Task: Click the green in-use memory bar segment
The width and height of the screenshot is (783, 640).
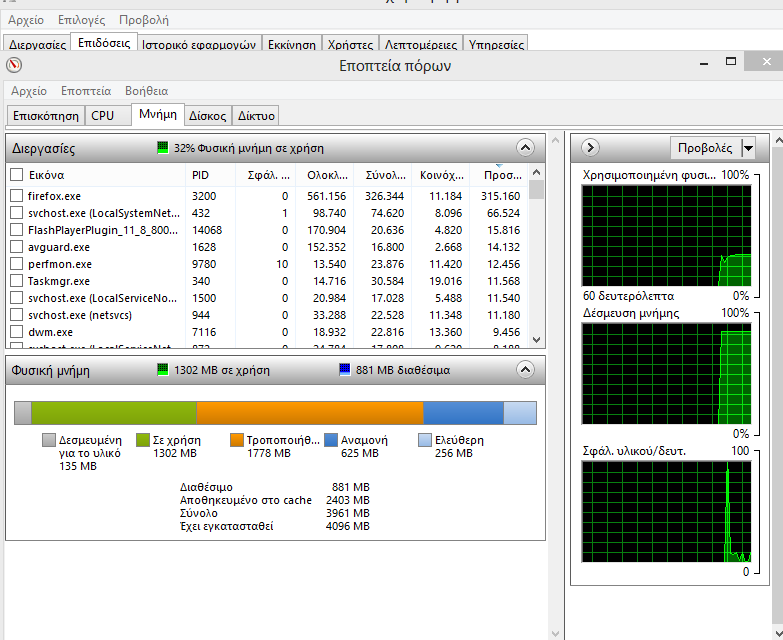Action: (114, 413)
